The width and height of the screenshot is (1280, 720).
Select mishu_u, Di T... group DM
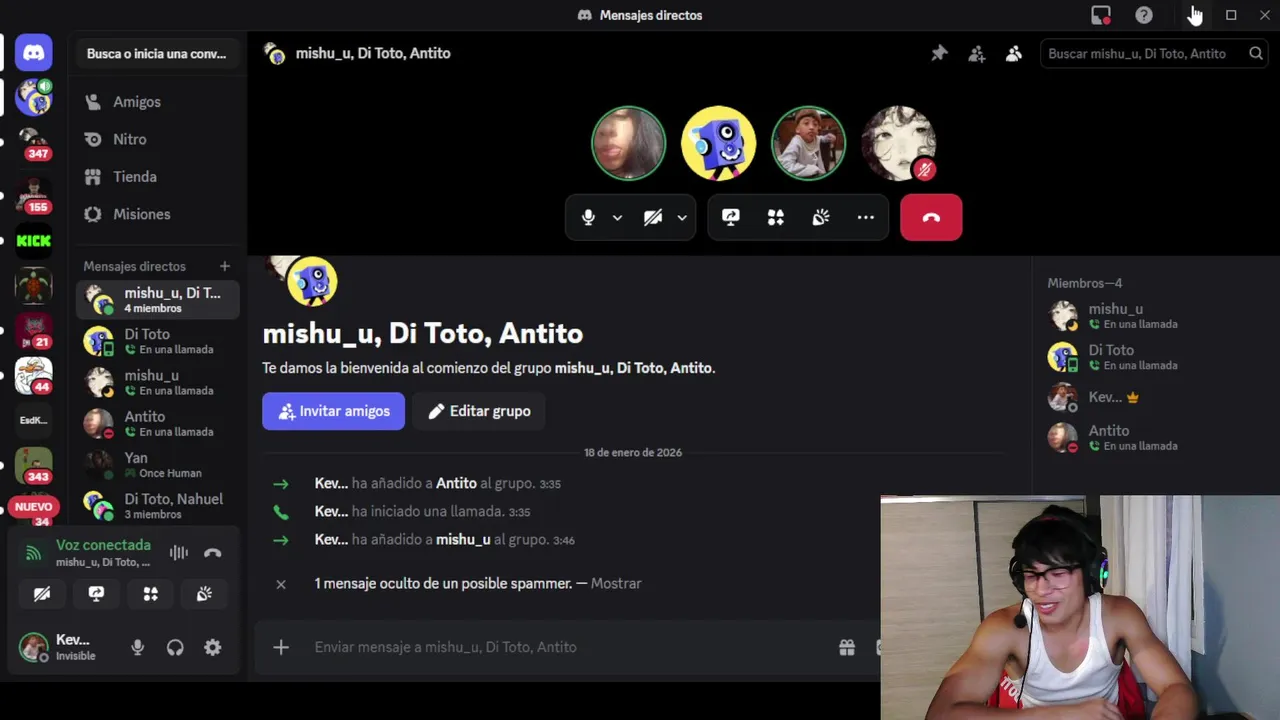pos(157,300)
